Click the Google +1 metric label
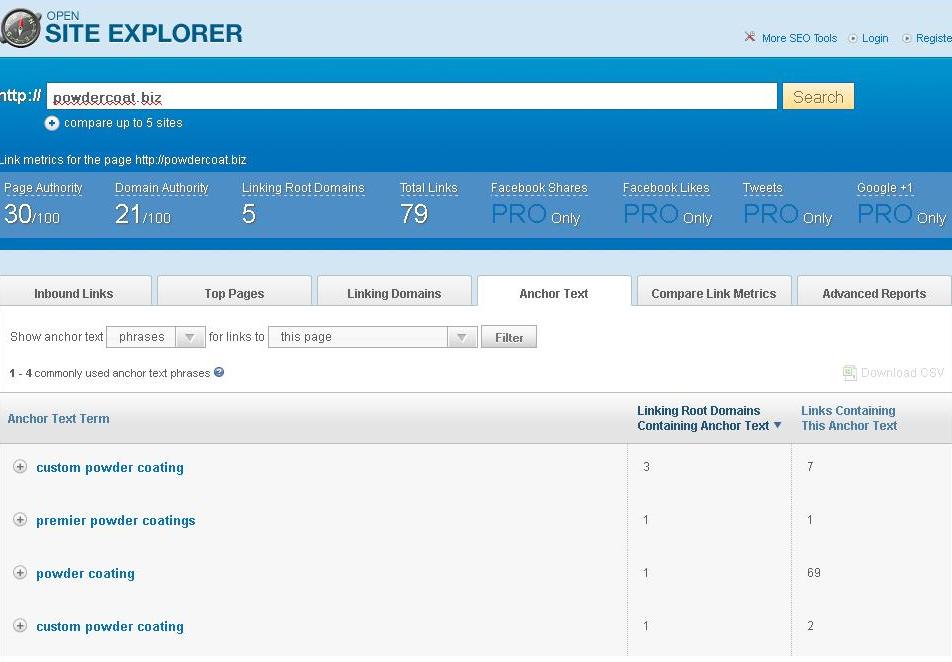The height and width of the screenshot is (662, 952). coord(885,188)
